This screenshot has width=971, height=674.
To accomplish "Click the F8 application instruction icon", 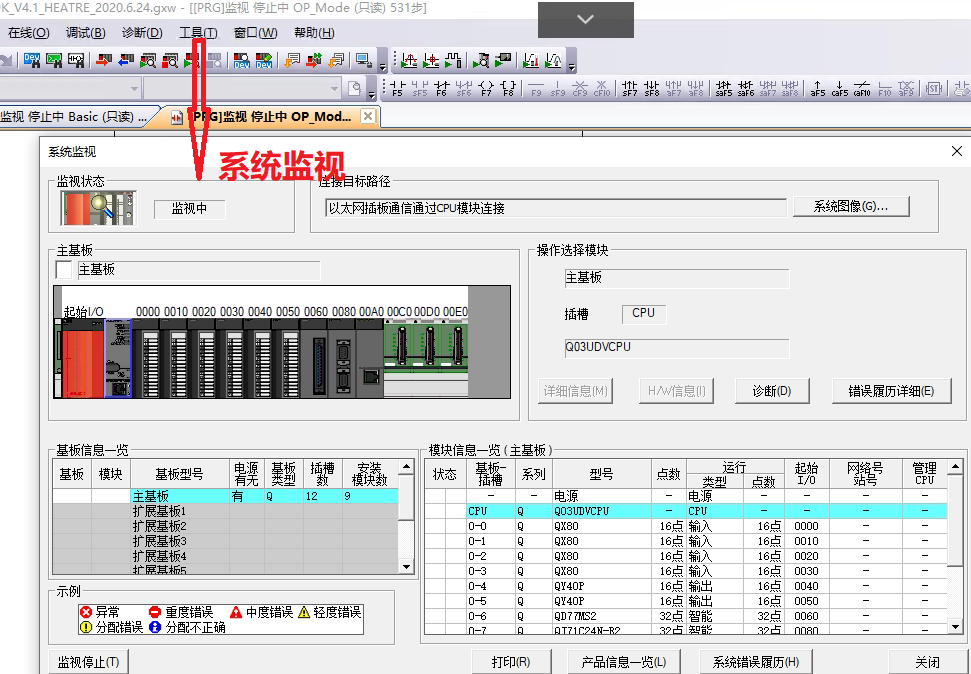I will tap(508, 88).
